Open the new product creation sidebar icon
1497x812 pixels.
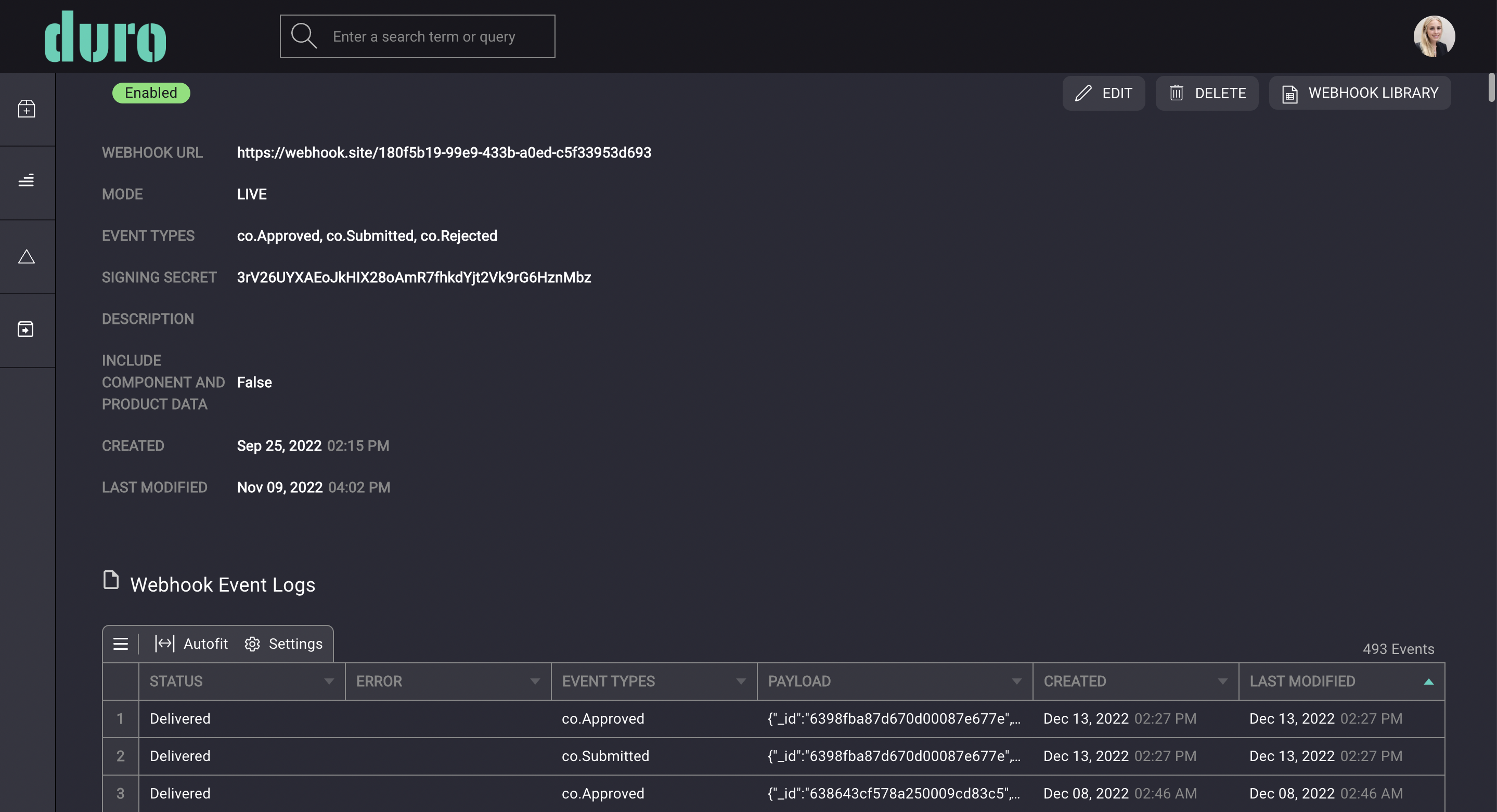[27, 108]
